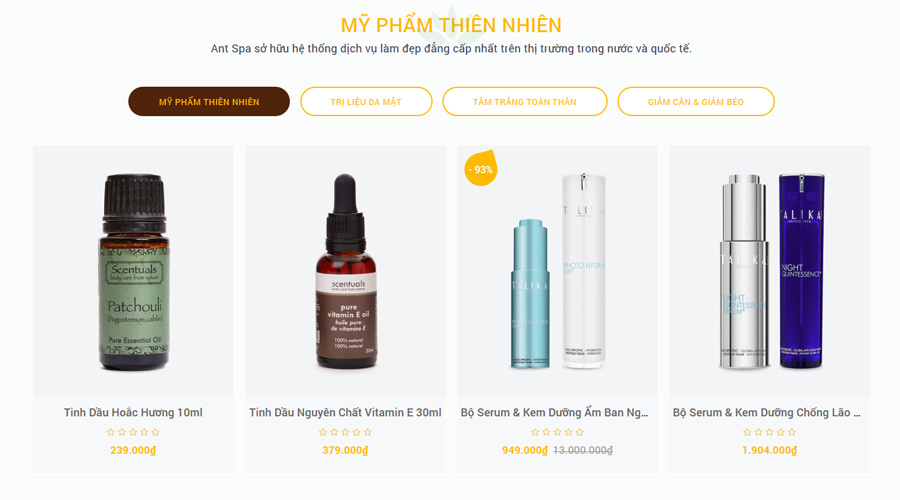Open the Vitamin E oil dropper bottle image
The image size is (900, 500).
click(346, 272)
